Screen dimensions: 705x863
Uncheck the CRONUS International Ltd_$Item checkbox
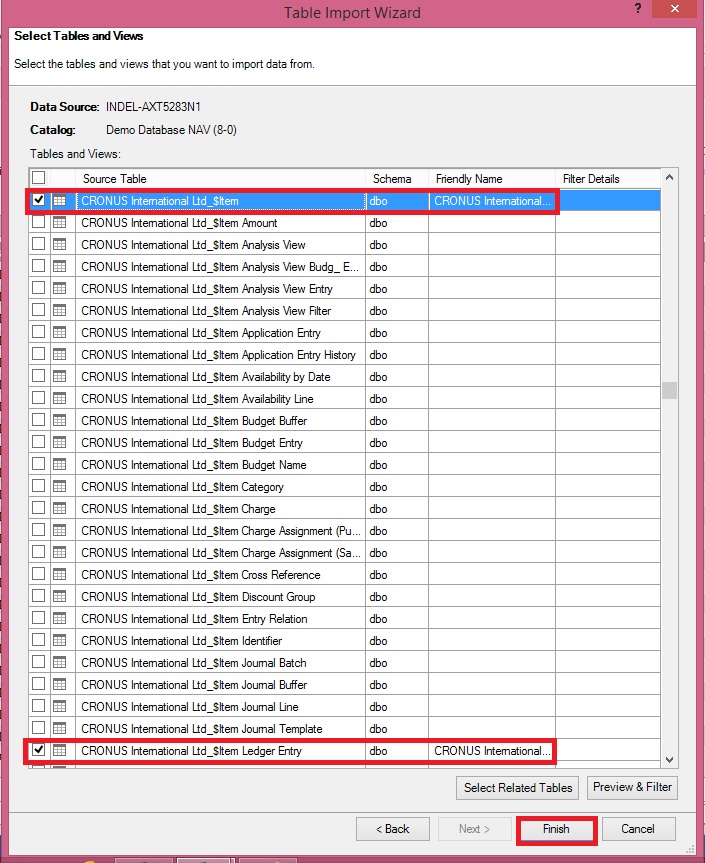39,200
